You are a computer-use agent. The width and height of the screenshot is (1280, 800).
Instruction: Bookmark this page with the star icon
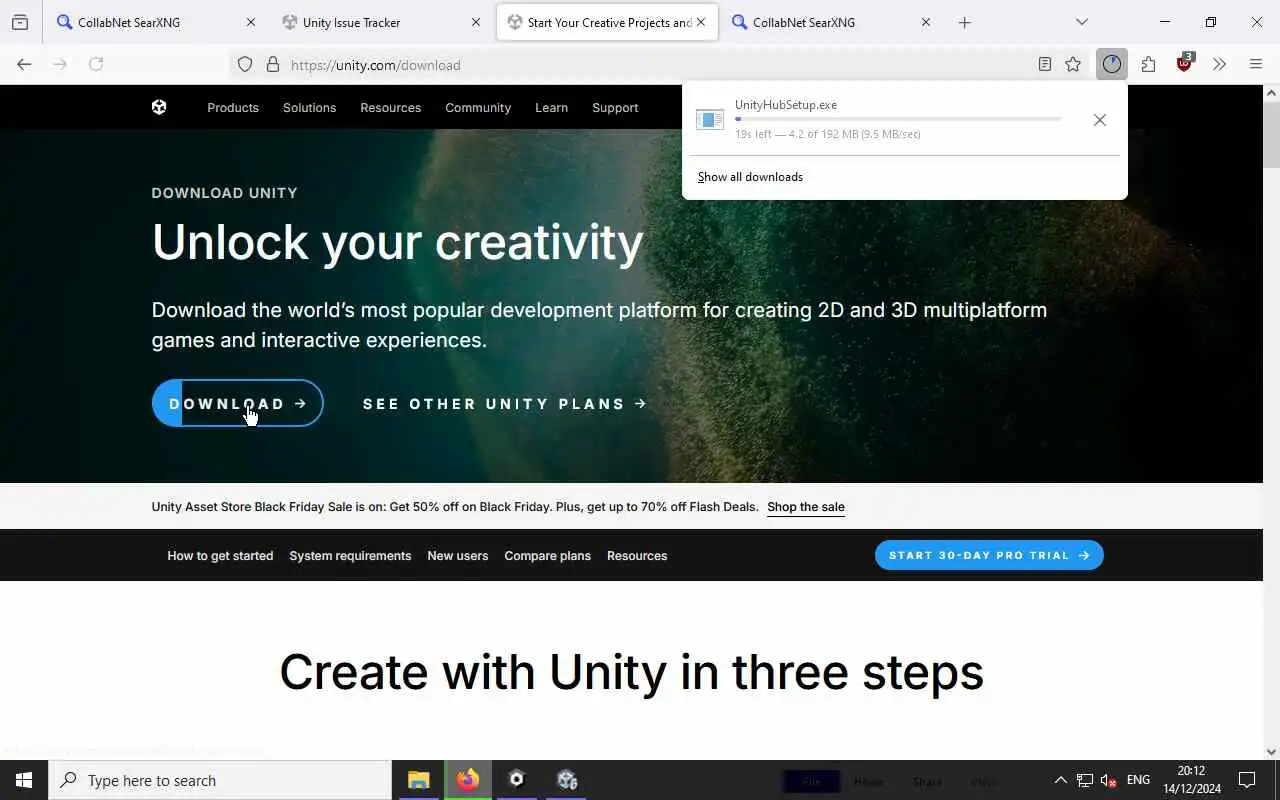[x=1073, y=64]
